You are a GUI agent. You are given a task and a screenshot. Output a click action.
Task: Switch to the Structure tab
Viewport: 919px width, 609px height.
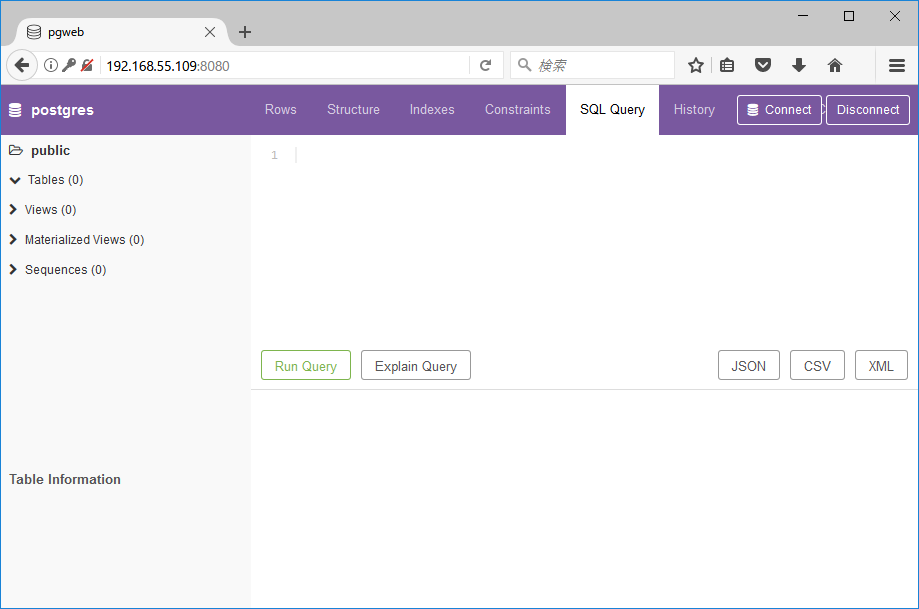pyautogui.click(x=353, y=110)
